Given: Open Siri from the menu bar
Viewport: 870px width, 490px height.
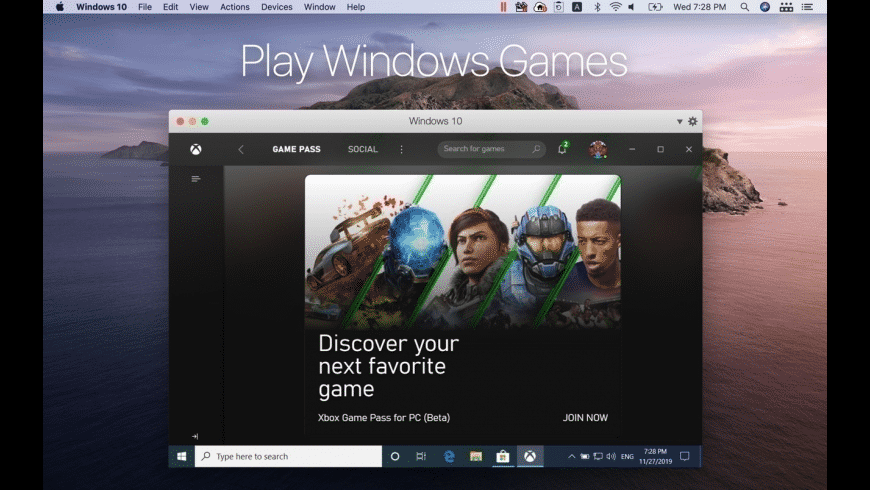Looking at the screenshot, I should tap(765, 7).
